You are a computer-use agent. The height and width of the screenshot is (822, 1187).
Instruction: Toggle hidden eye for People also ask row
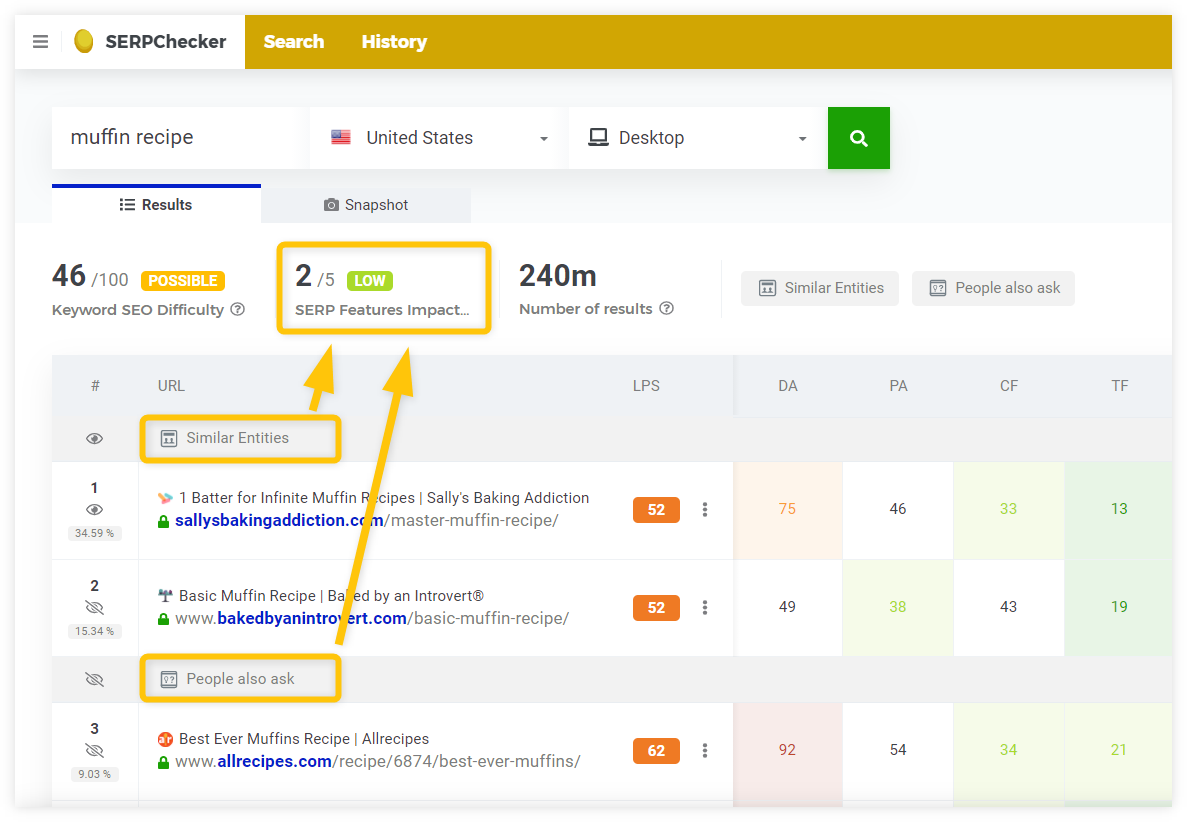pyautogui.click(x=95, y=679)
